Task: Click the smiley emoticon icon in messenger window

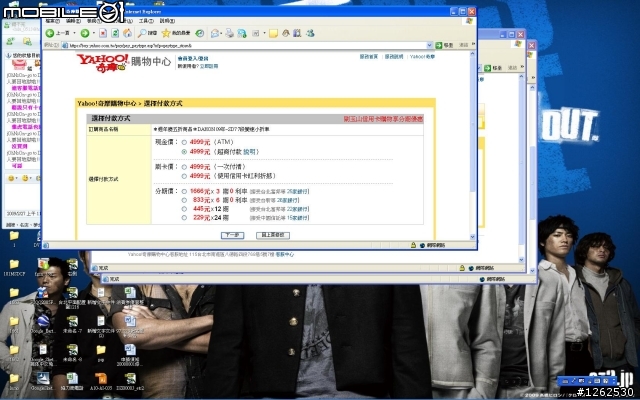Action: coord(11,178)
